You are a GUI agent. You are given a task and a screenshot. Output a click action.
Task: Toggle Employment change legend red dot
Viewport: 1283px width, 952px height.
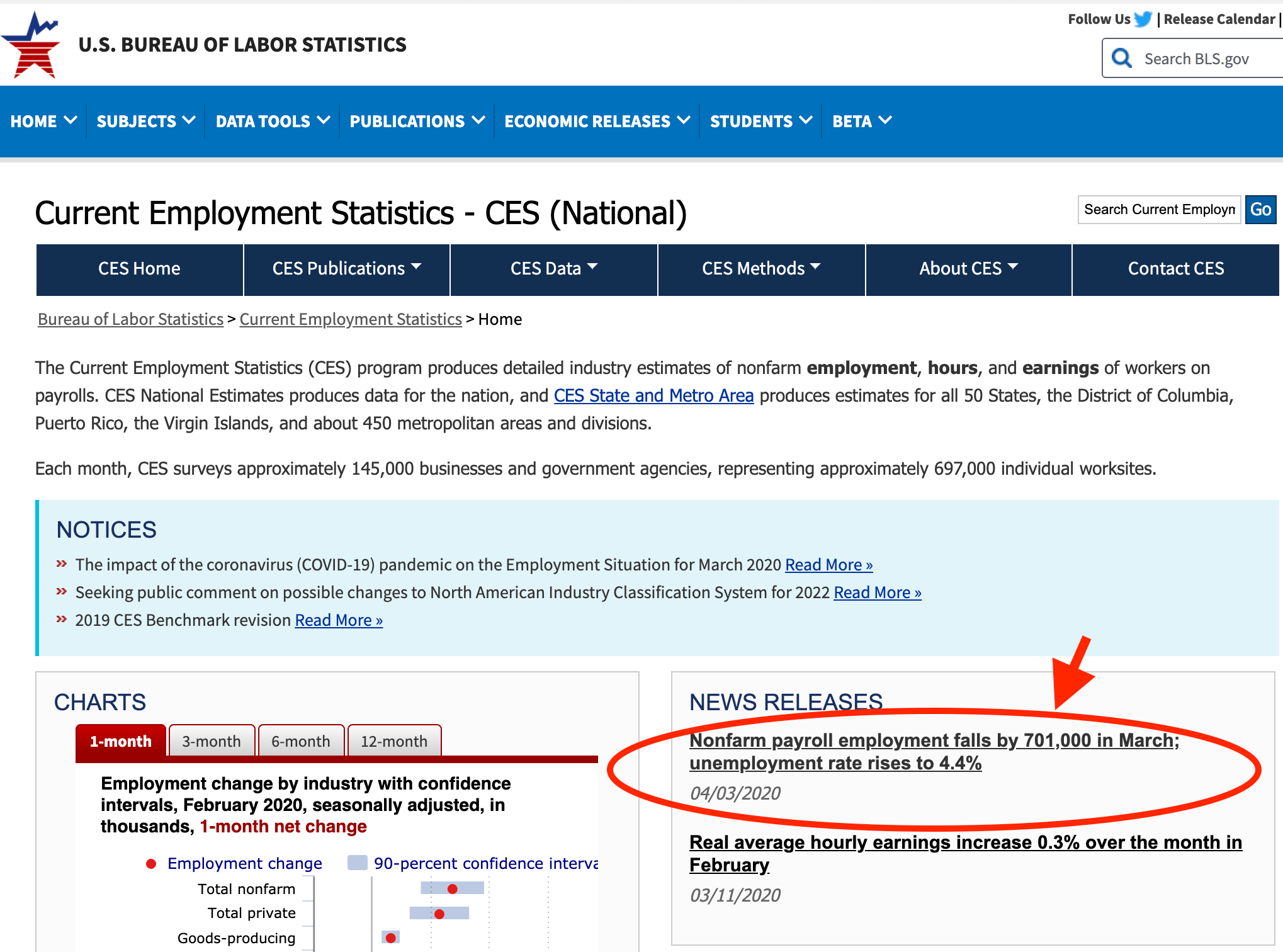tap(151, 864)
